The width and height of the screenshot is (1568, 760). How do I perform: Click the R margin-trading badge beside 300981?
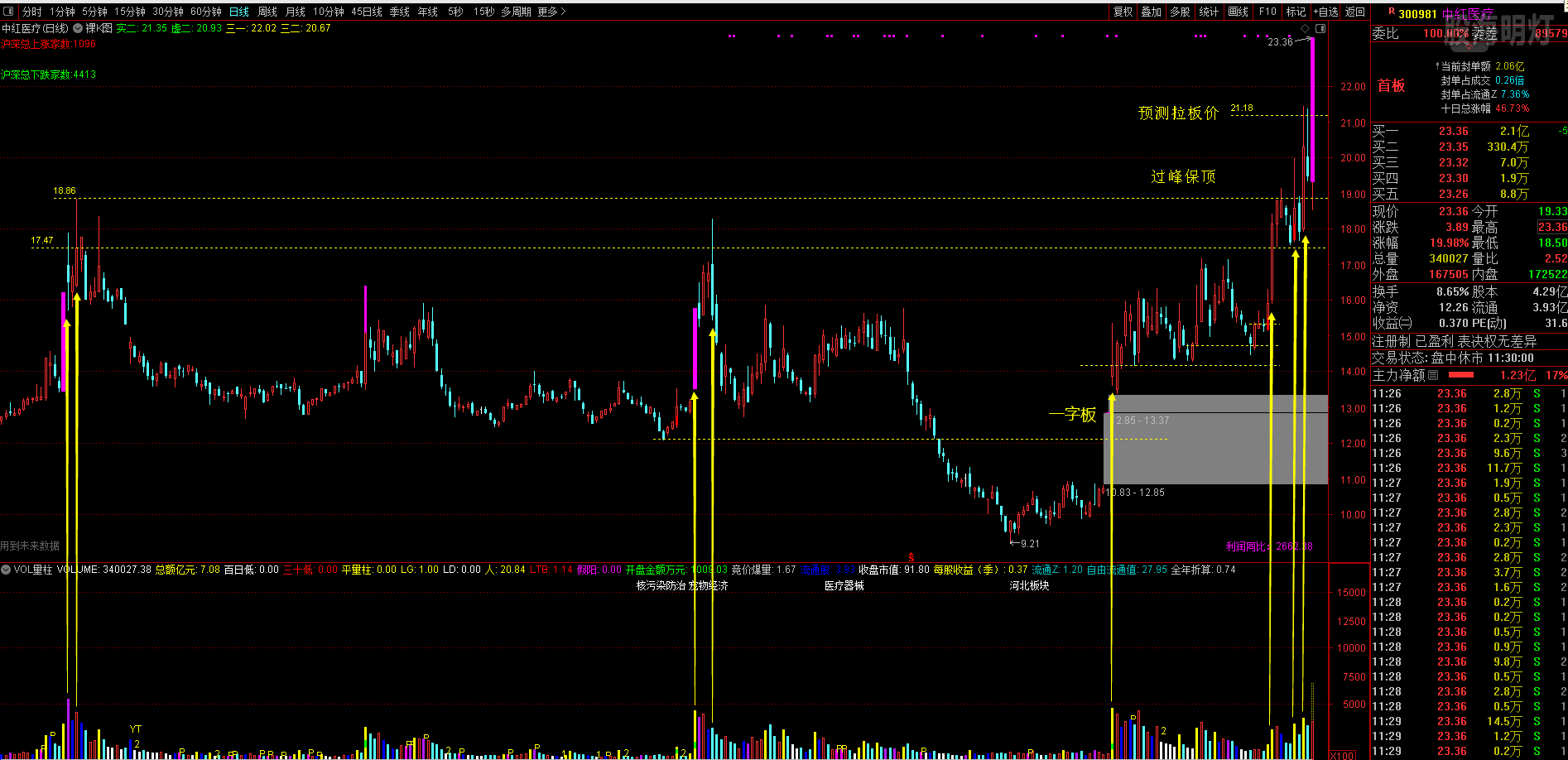(x=1392, y=12)
